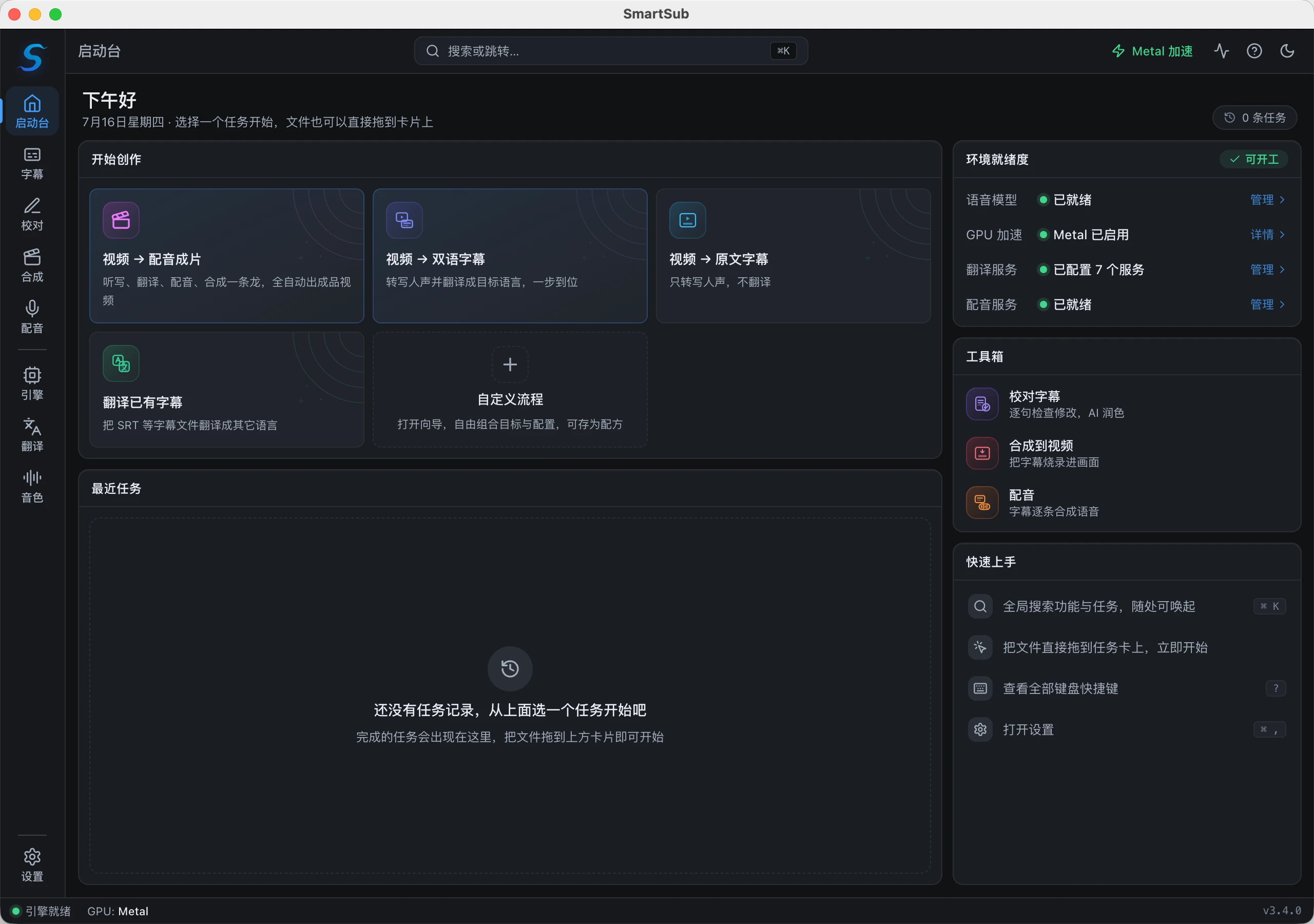Click the ⌘ K badge in 快速上手

[x=1269, y=606]
